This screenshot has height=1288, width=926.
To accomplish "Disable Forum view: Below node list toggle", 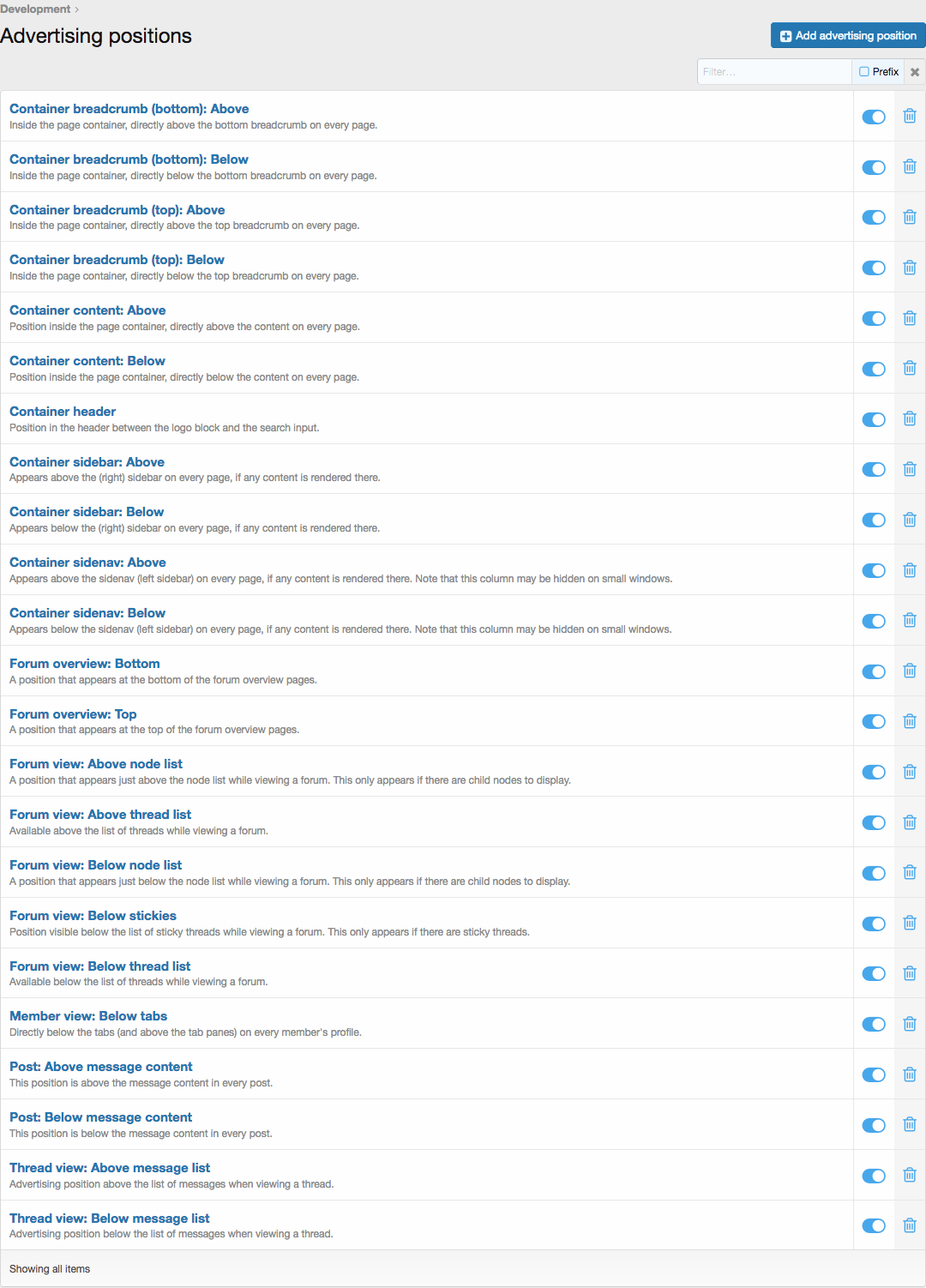I will tap(874, 873).
